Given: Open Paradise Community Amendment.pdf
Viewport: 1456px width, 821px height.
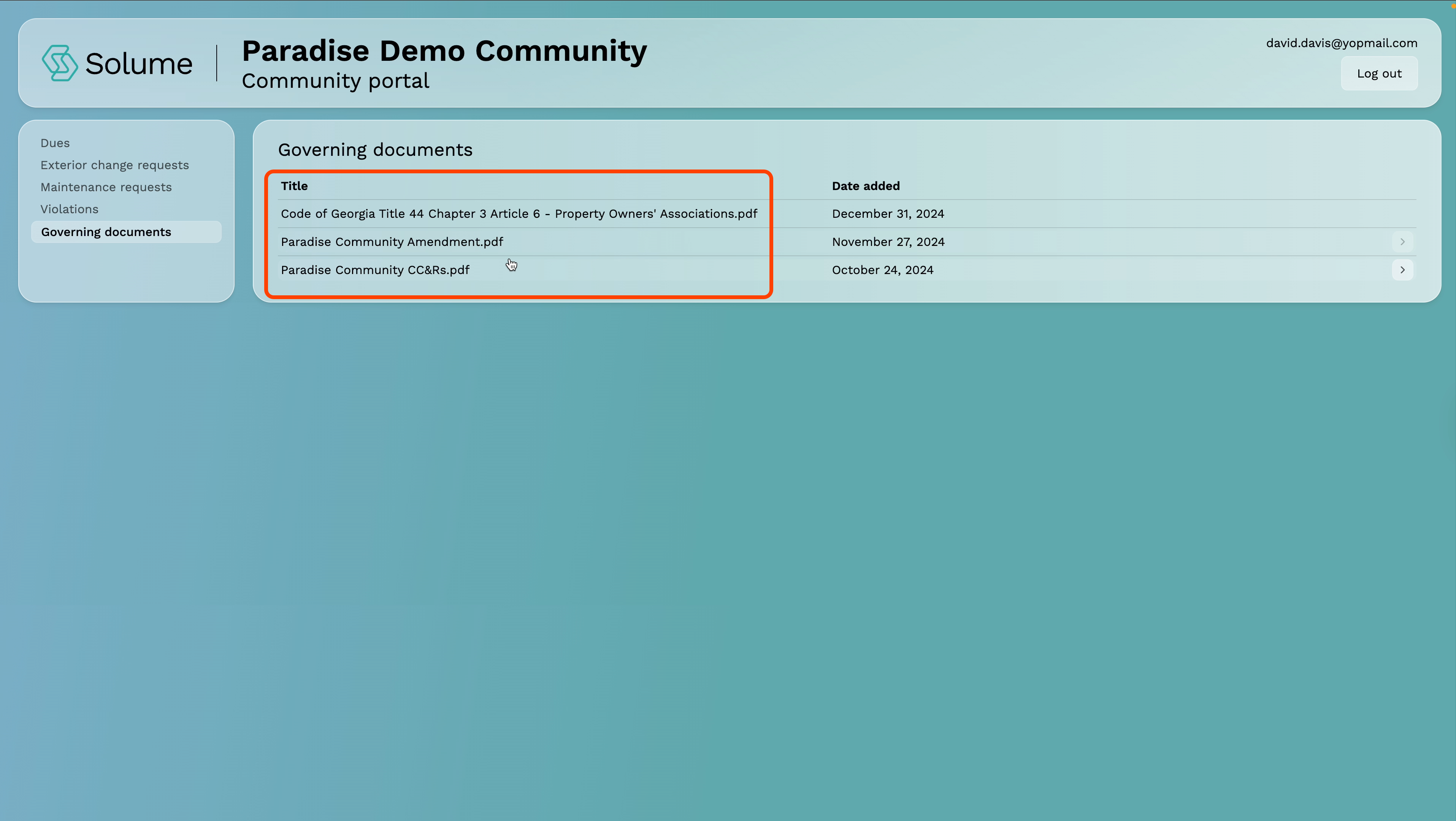Looking at the screenshot, I should click(392, 242).
